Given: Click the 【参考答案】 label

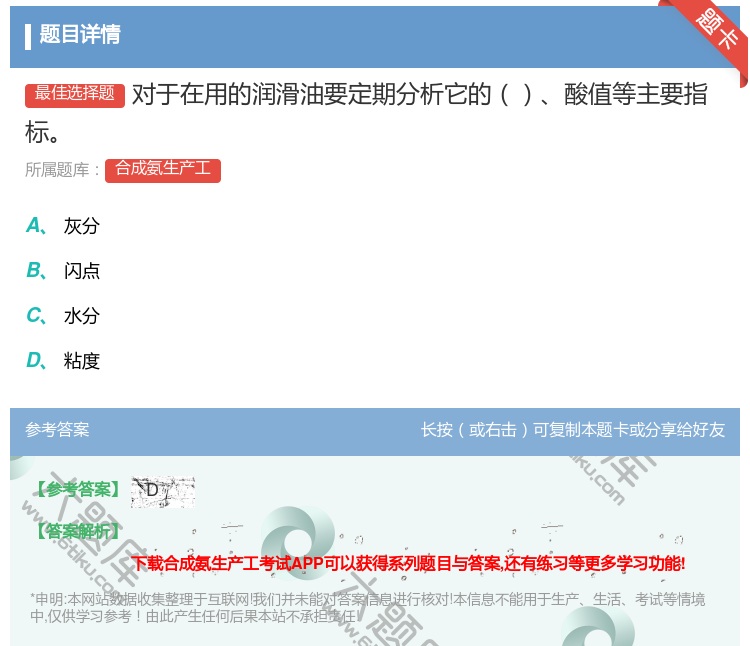Looking at the screenshot, I should click(x=77, y=490).
